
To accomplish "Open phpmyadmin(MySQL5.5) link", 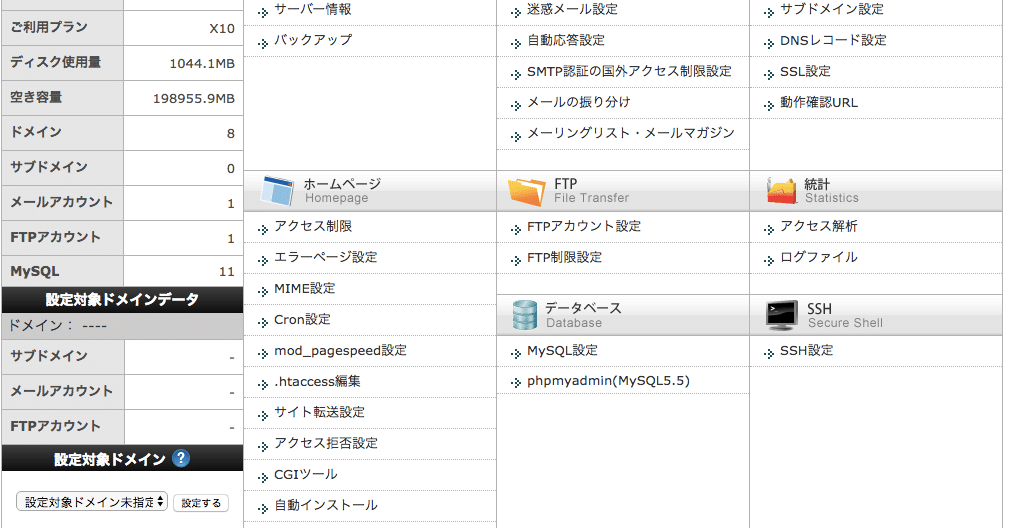I will click(x=608, y=381).
